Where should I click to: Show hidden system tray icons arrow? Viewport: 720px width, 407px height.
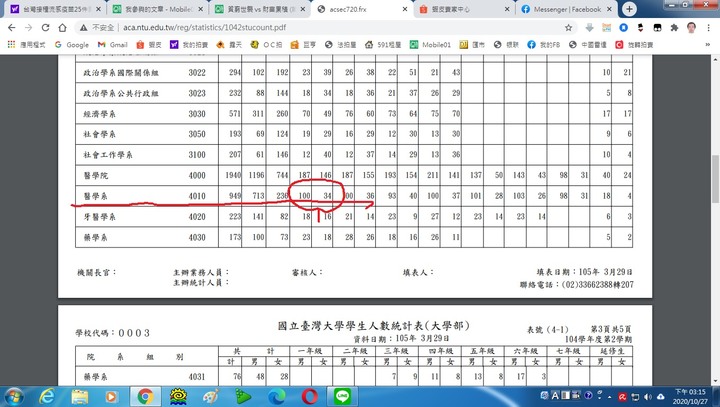[609, 396]
